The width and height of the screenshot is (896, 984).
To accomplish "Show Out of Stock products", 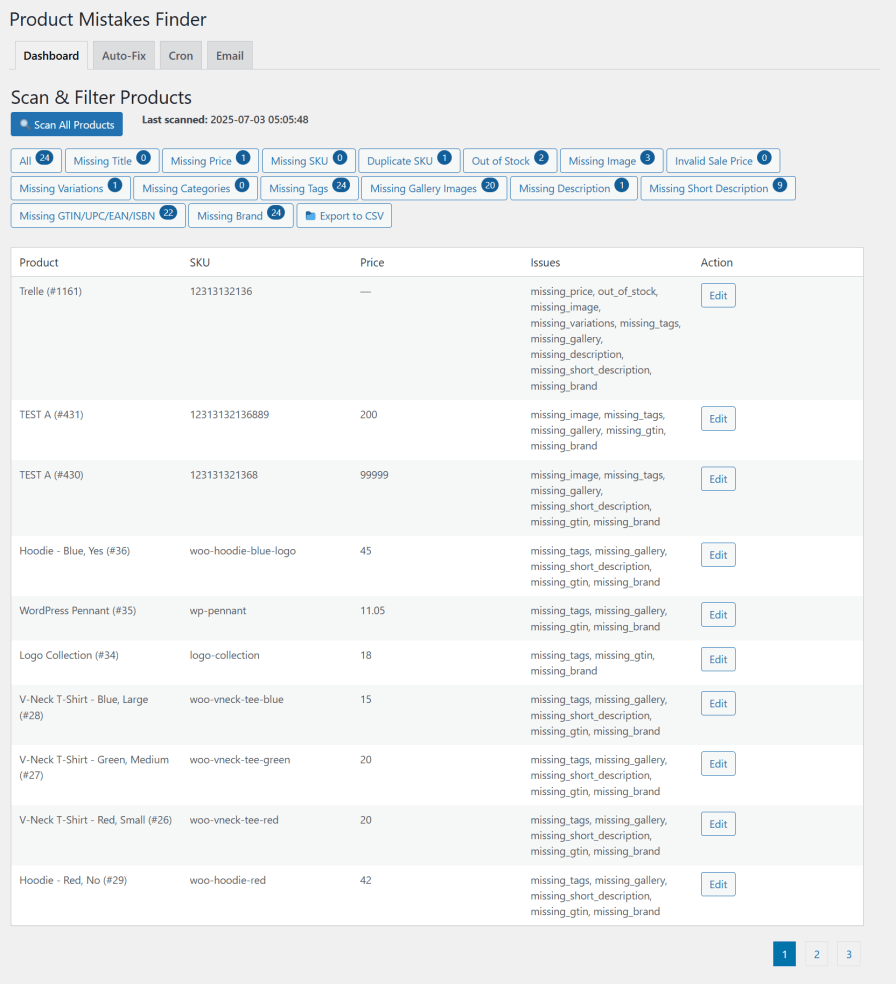I will (510, 161).
